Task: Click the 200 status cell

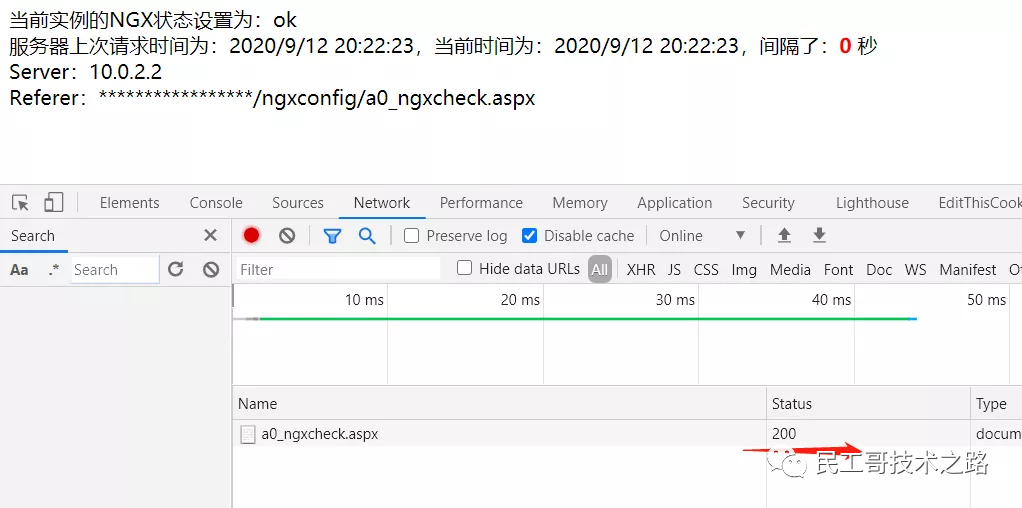Action: tap(783, 434)
